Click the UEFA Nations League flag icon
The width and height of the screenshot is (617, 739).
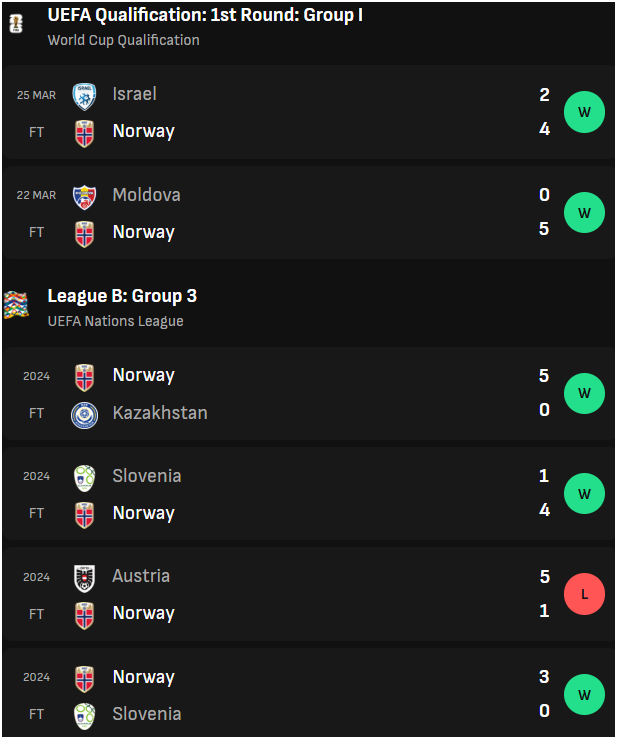click(16, 304)
